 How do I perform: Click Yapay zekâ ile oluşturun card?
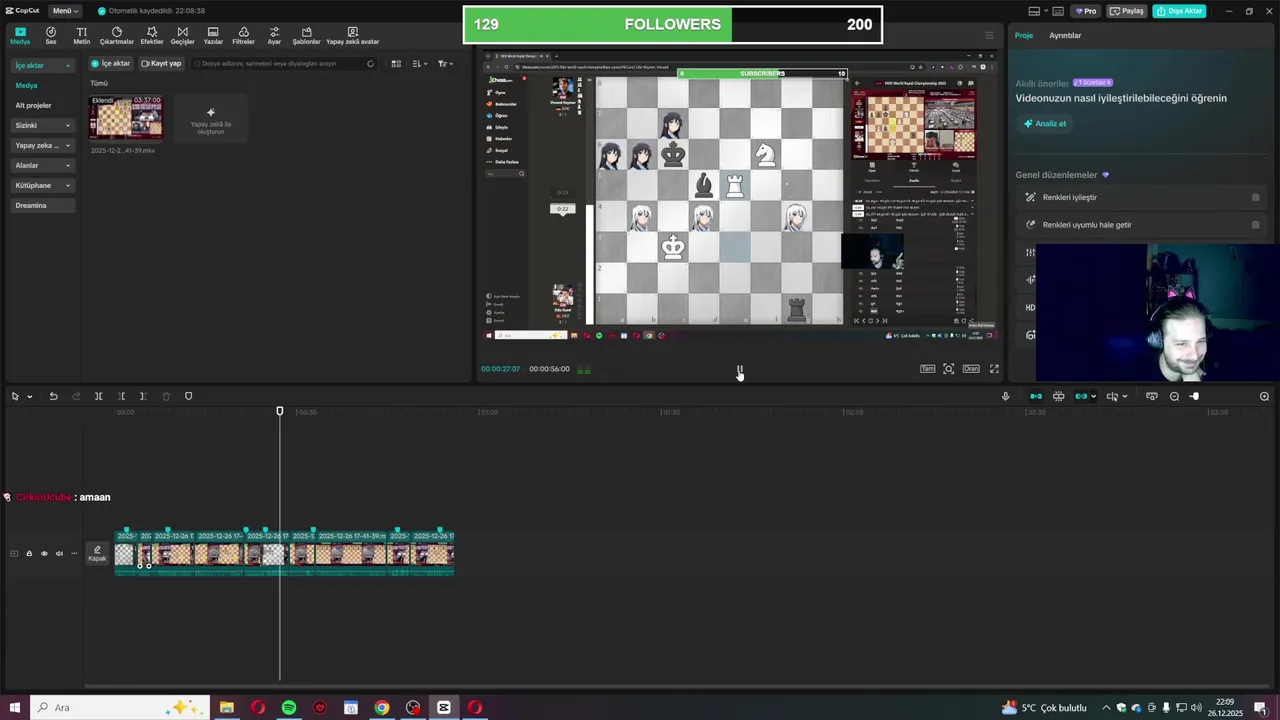tap(210, 120)
